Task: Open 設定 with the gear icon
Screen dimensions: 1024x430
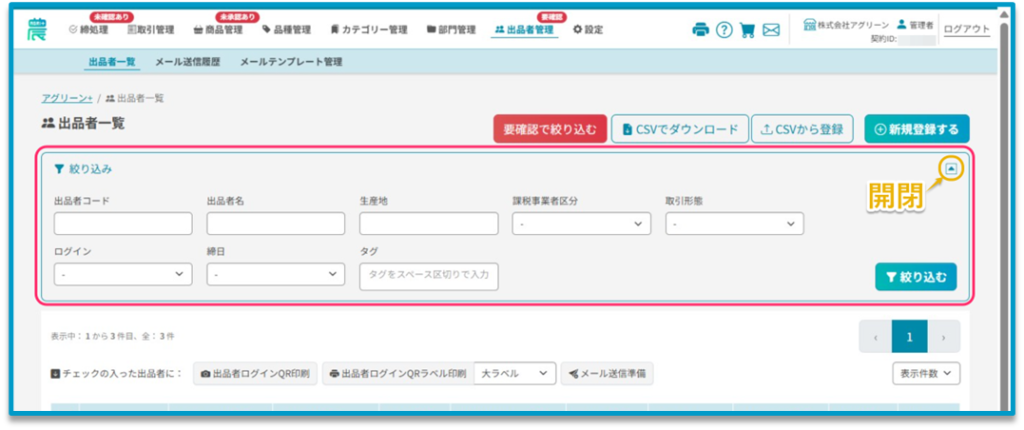Action: pyautogui.click(x=588, y=30)
